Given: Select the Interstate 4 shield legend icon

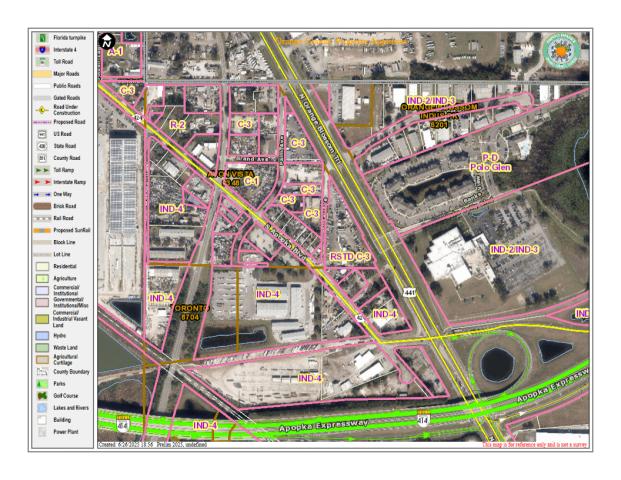Looking at the screenshot, I should coord(42,50).
